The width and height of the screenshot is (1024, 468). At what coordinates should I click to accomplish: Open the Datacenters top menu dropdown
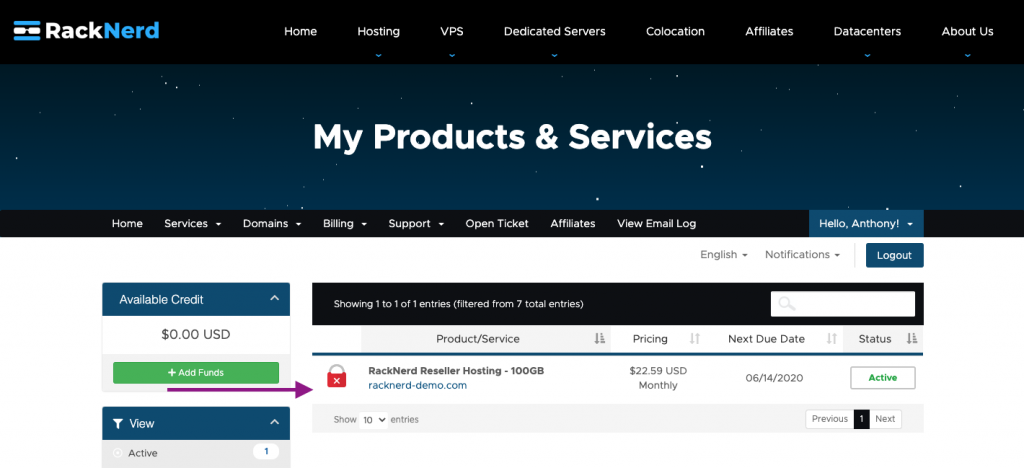867,31
